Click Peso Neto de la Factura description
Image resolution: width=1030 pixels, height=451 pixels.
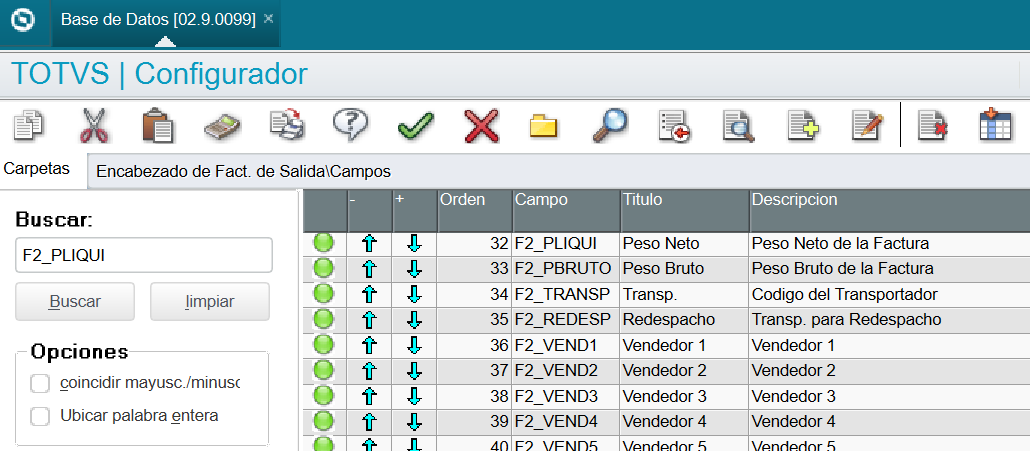point(889,244)
